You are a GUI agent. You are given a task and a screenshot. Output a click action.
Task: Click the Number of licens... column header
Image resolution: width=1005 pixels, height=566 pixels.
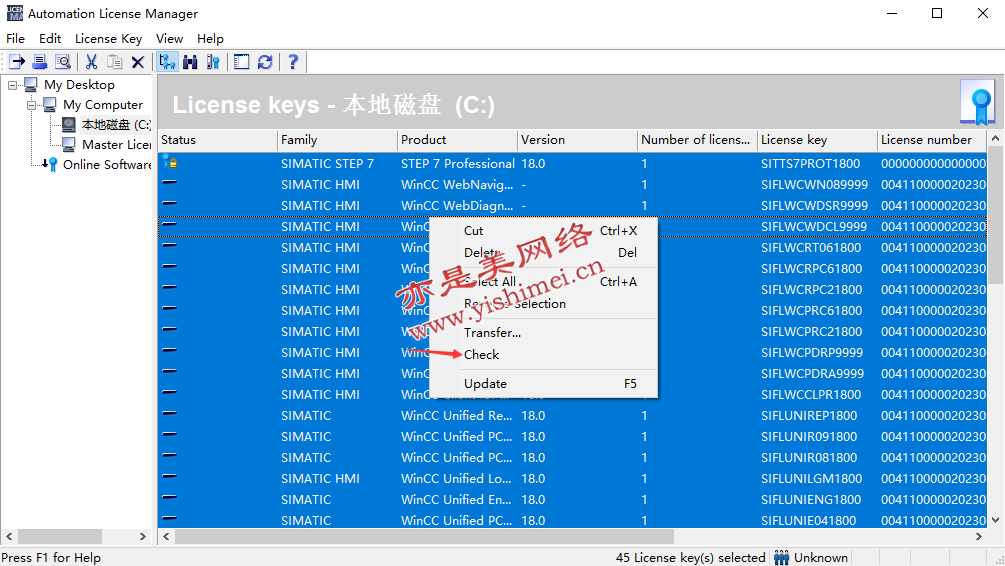pyautogui.click(x=697, y=140)
